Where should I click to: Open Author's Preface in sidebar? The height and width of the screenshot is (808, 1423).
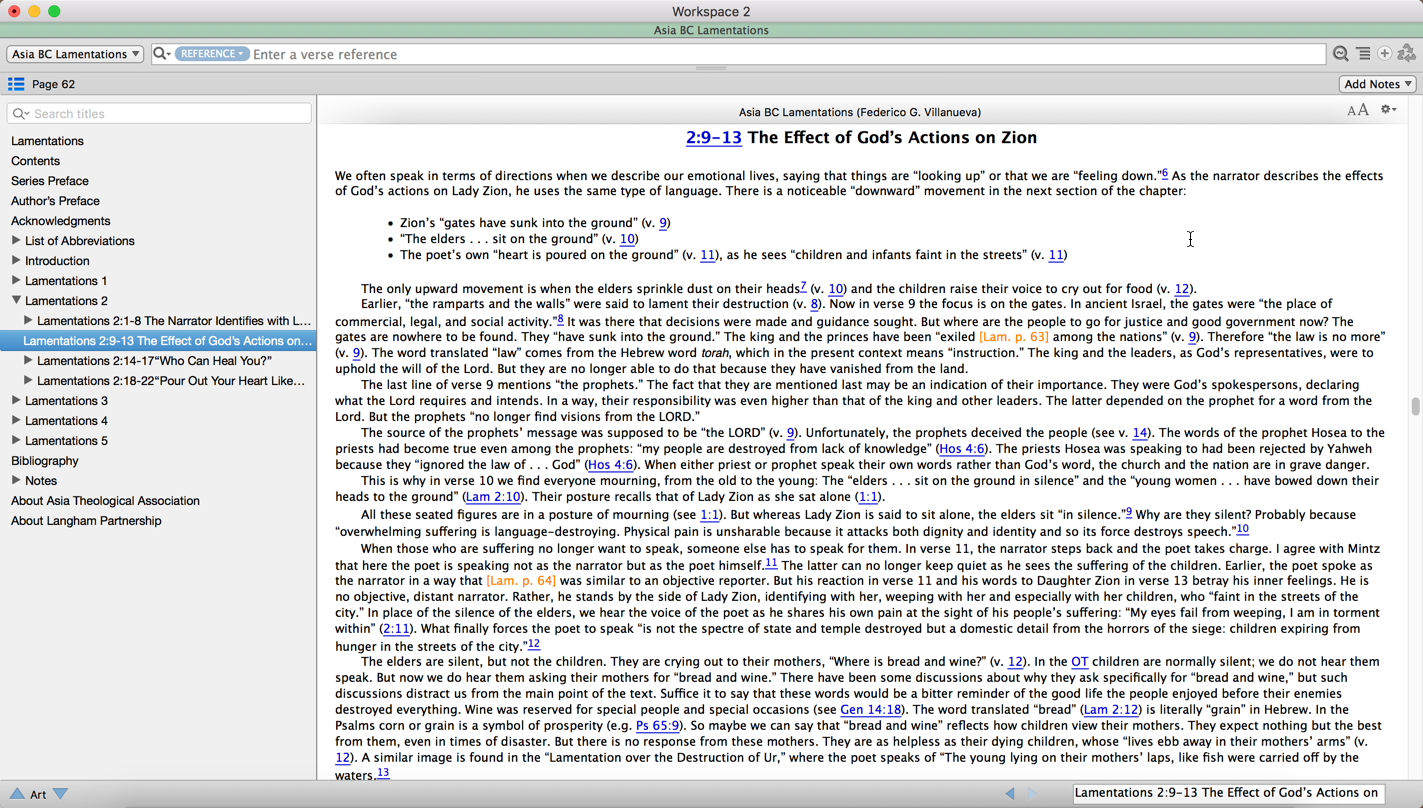55,201
